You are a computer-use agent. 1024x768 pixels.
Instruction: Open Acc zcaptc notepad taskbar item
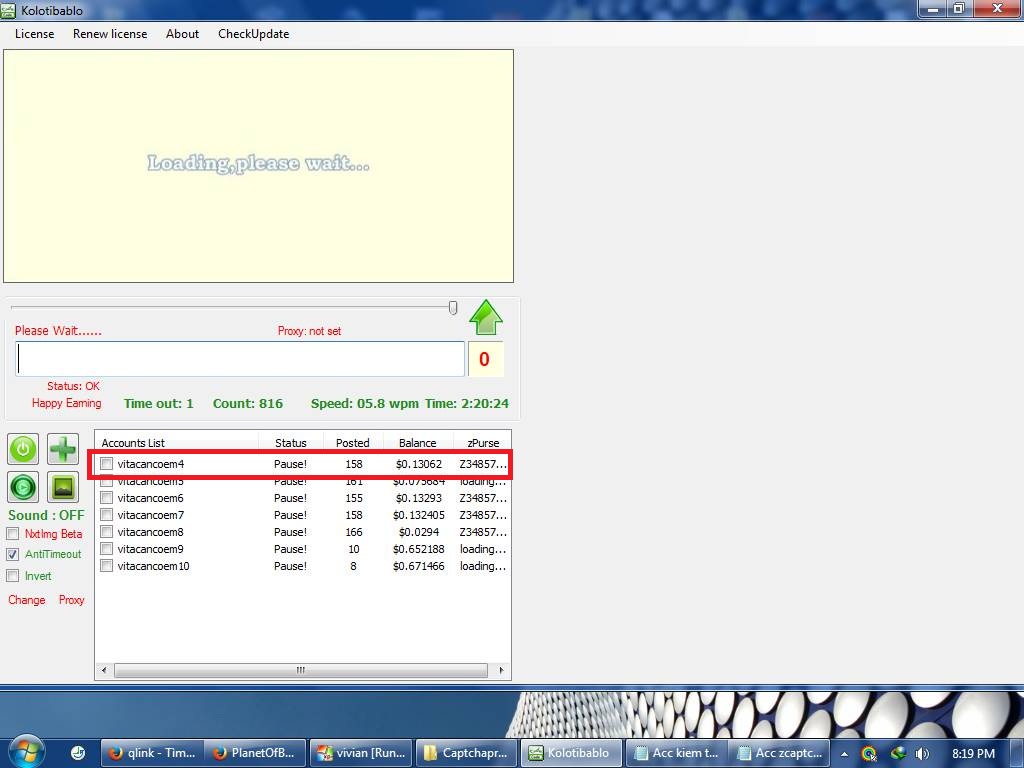[779, 753]
